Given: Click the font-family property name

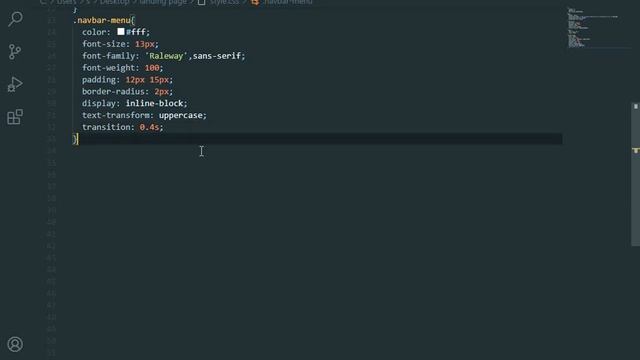Looking at the screenshot, I should [x=108, y=56].
